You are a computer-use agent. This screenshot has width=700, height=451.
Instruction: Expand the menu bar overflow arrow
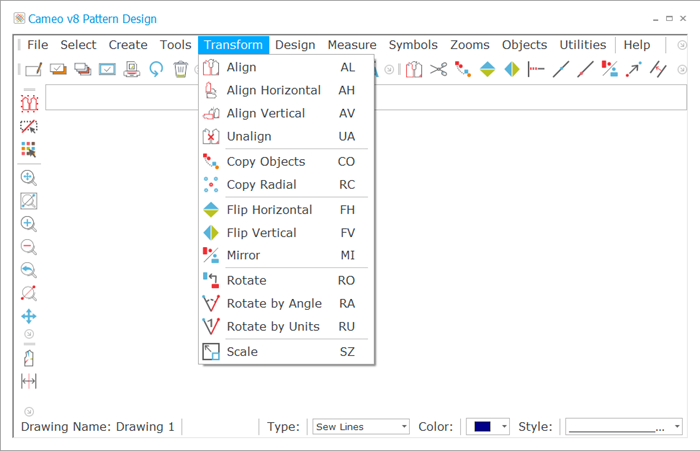click(682, 45)
